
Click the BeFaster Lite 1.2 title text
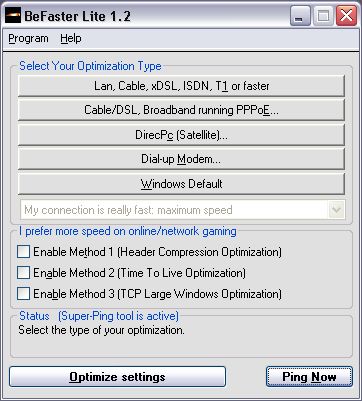(77, 16)
